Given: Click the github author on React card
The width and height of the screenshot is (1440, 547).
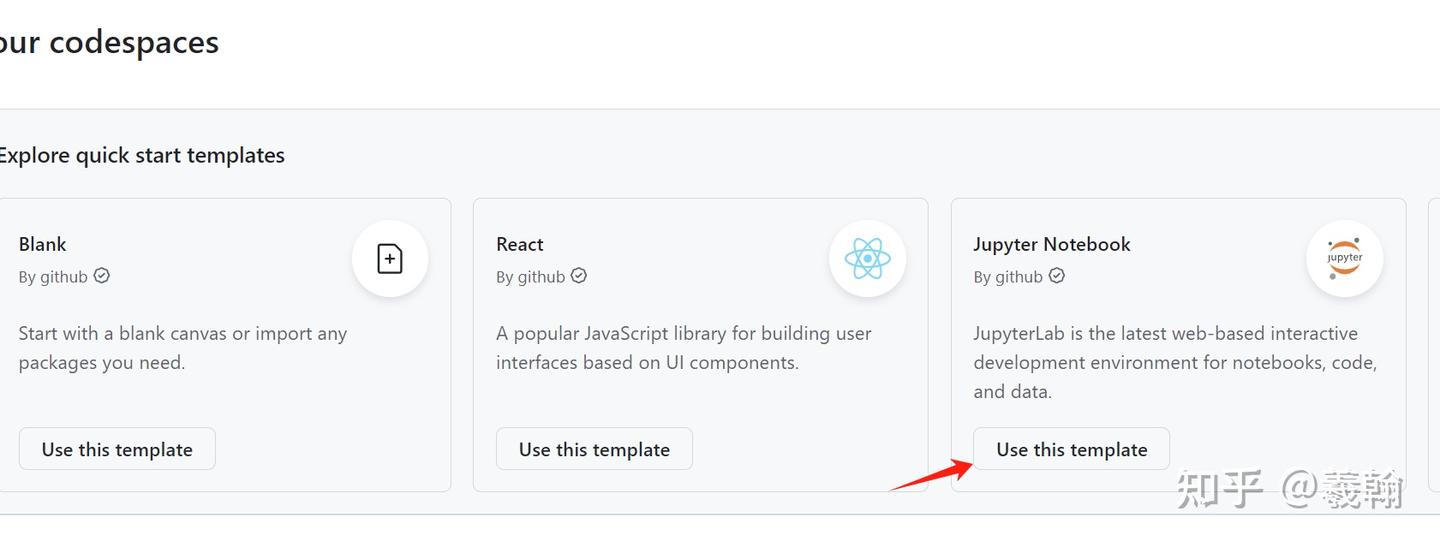Looking at the screenshot, I should click(541, 277).
